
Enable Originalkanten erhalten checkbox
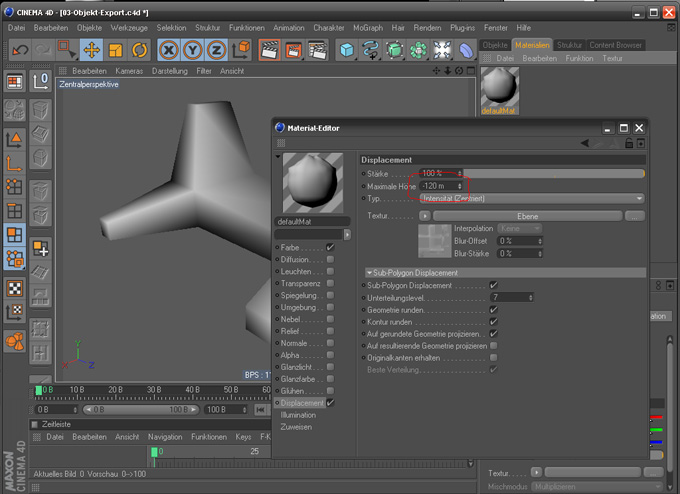click(493, 357)
